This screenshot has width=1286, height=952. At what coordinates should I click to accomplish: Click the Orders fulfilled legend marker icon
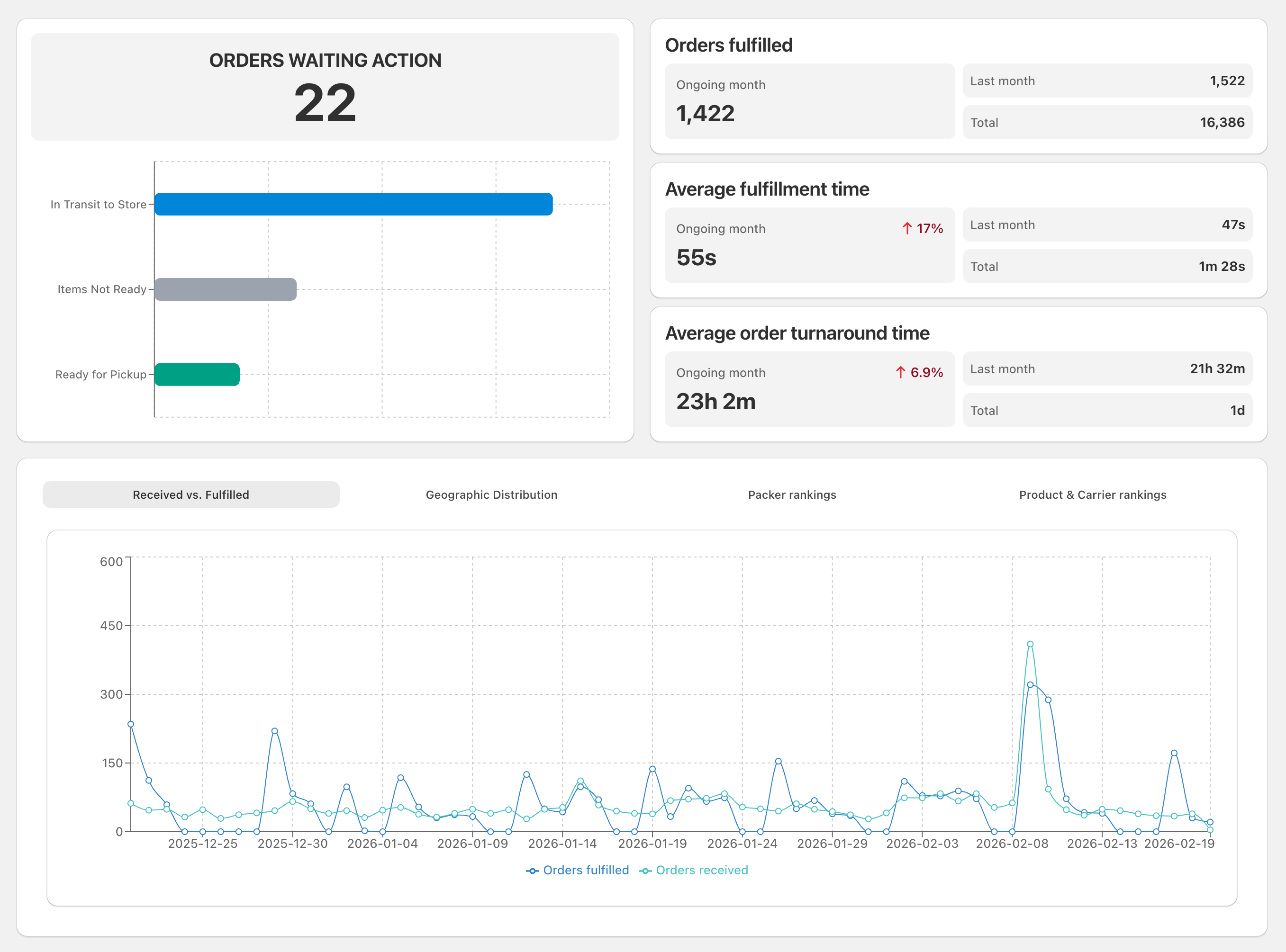coord(532,871)
